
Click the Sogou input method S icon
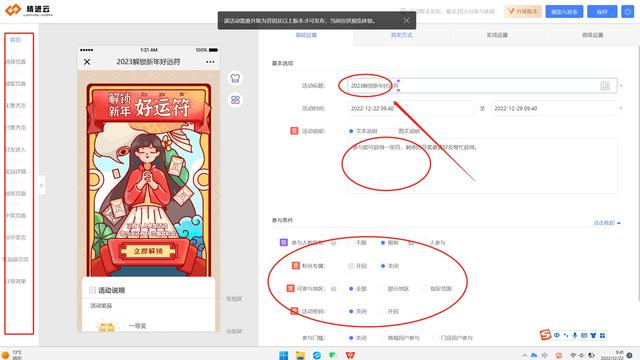(545, 335)
